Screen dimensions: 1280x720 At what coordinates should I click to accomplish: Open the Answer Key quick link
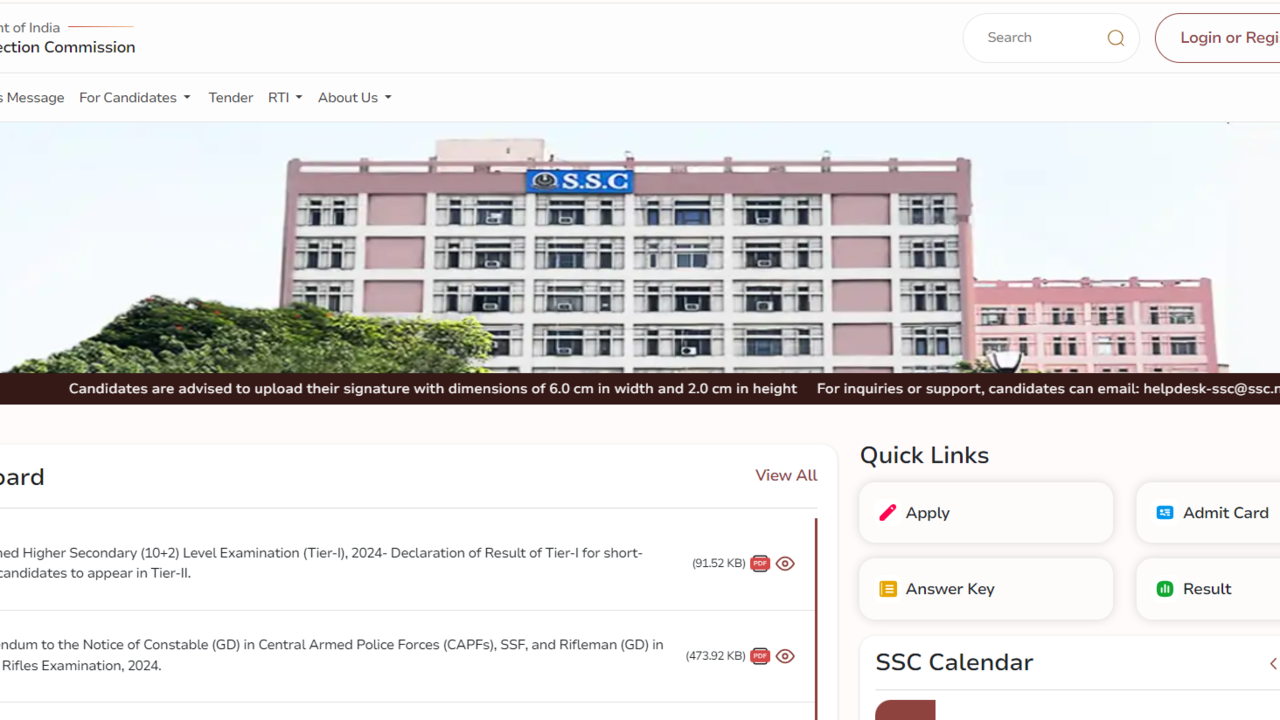[986, 589]
